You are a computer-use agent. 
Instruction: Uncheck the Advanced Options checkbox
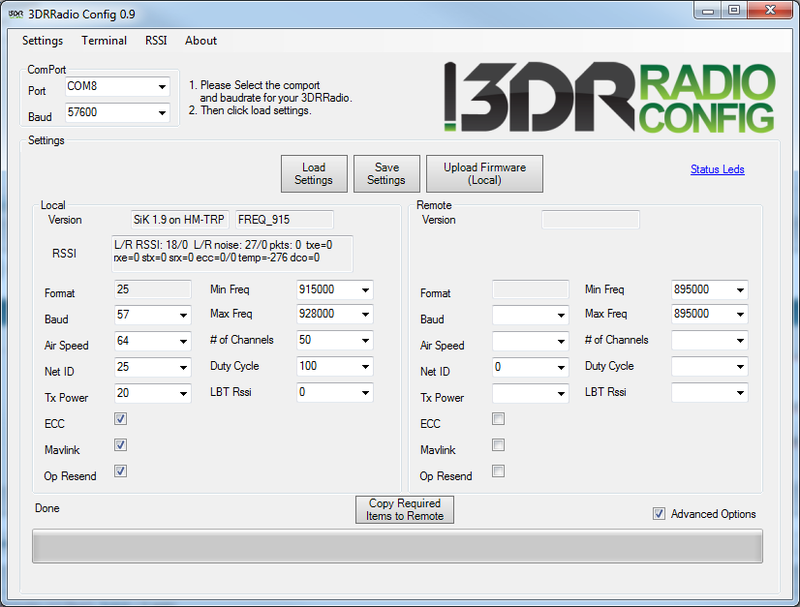tap(659, 514)
